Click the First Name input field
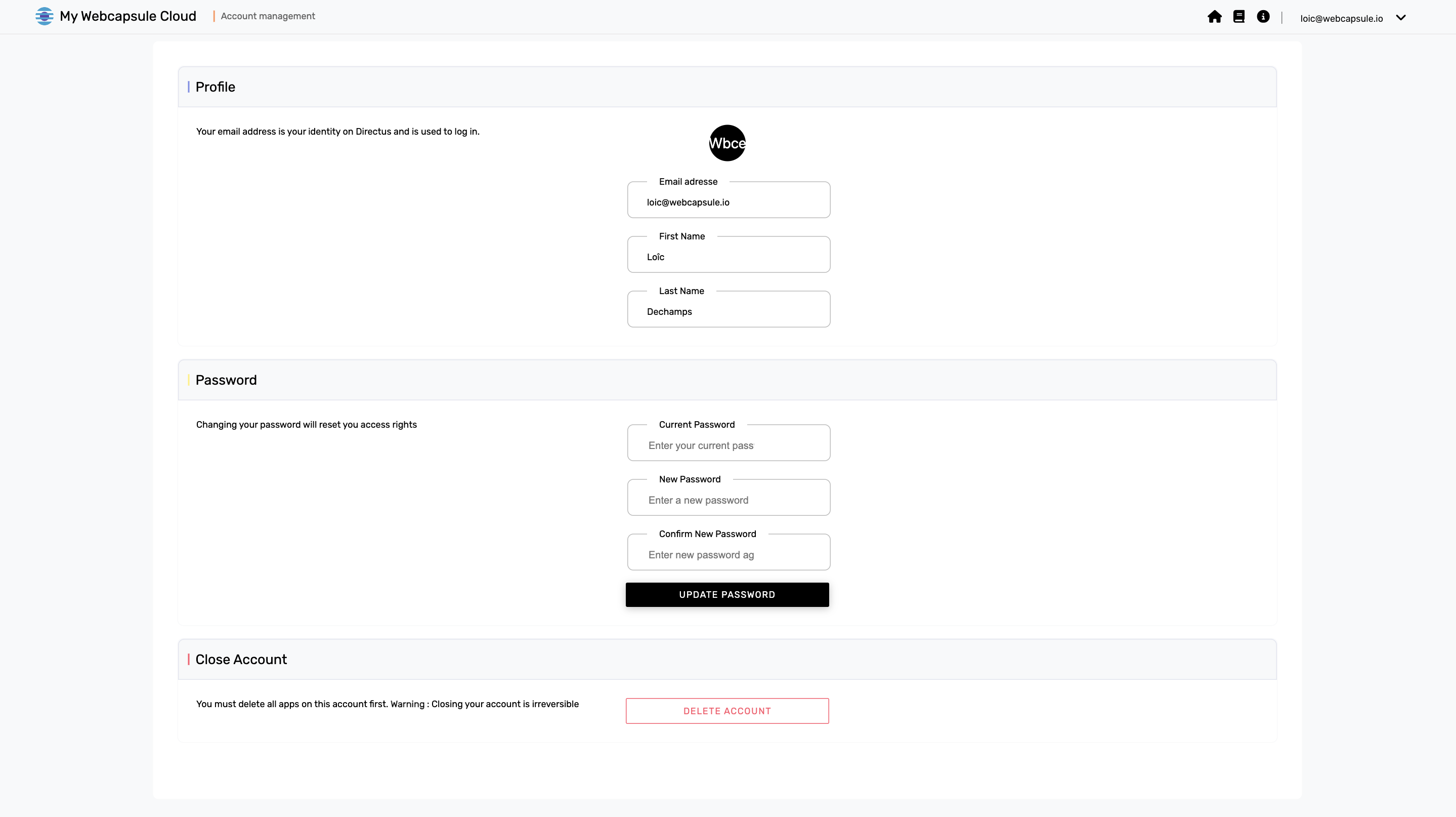Viewport: 1456px width, 817px height. click(x=728, y=257)
